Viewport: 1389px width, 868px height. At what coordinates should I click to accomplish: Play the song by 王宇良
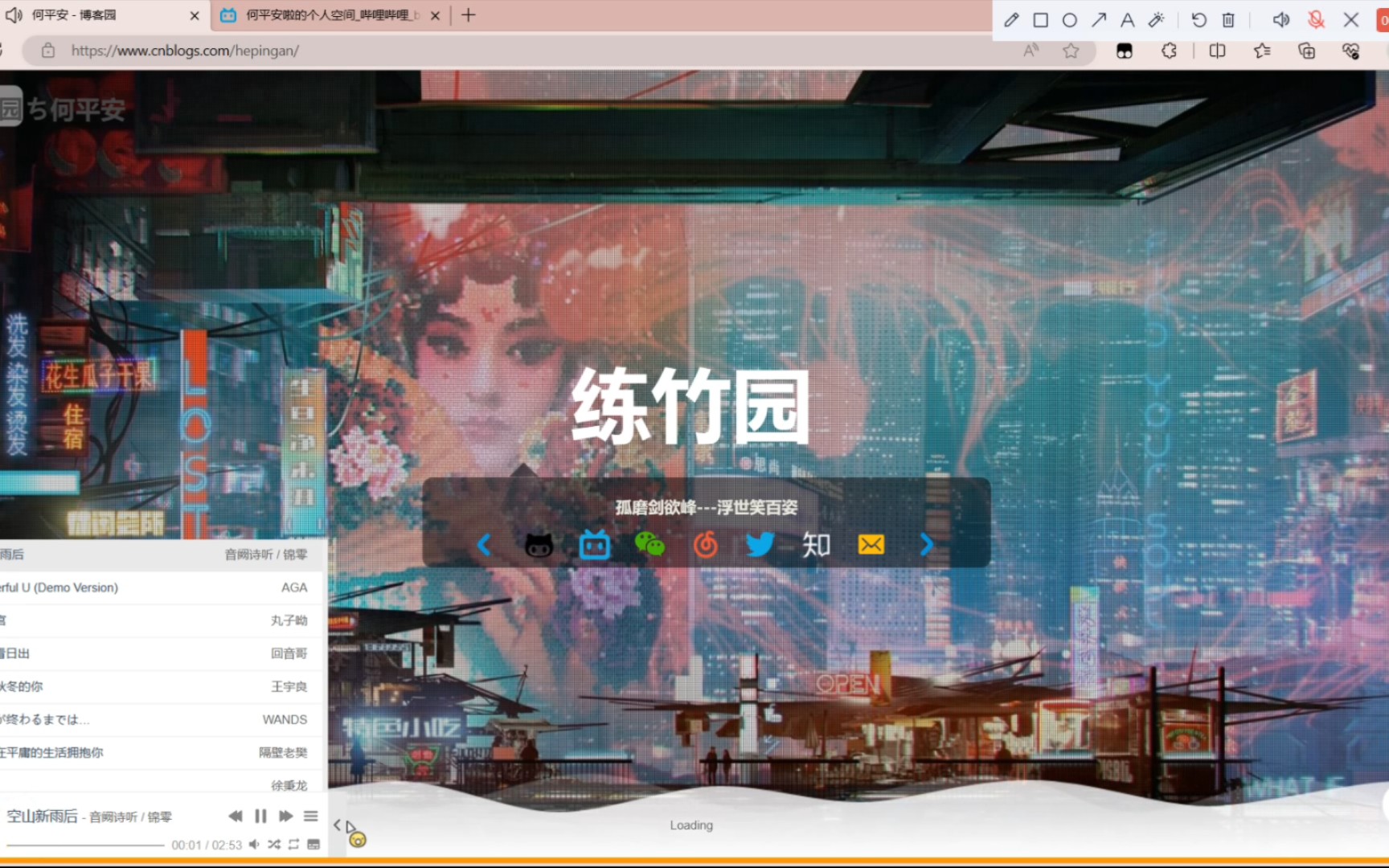(x=161, y=686)
